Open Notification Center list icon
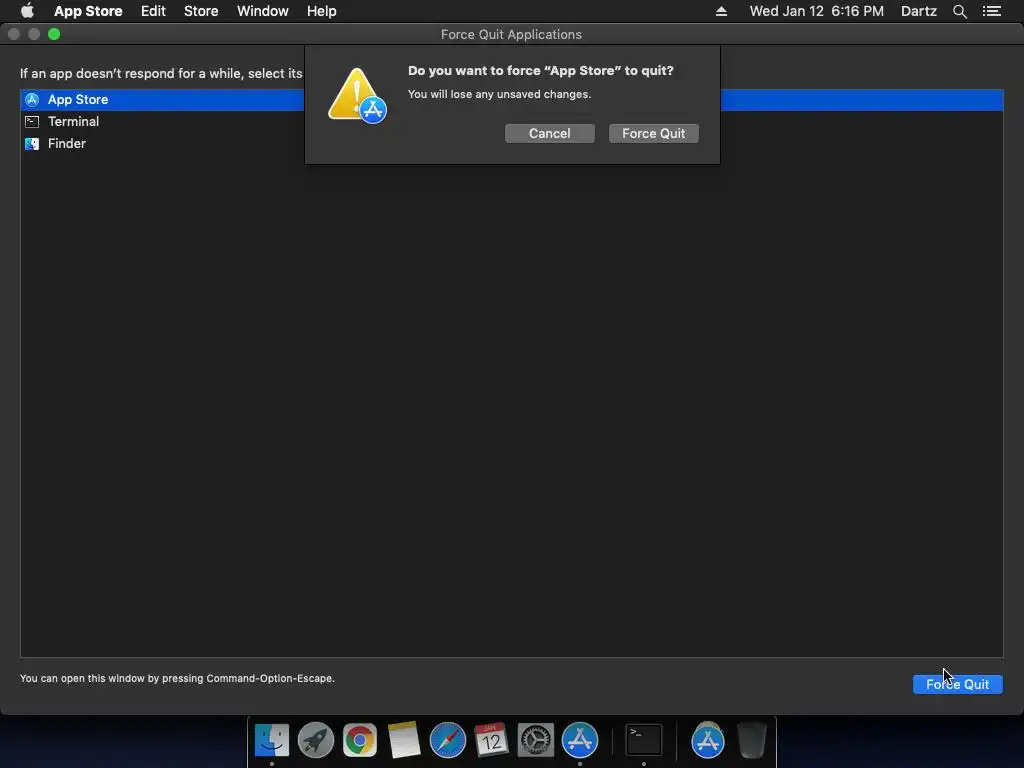This screenshot has width=1024, height=768. click(991, 11)
